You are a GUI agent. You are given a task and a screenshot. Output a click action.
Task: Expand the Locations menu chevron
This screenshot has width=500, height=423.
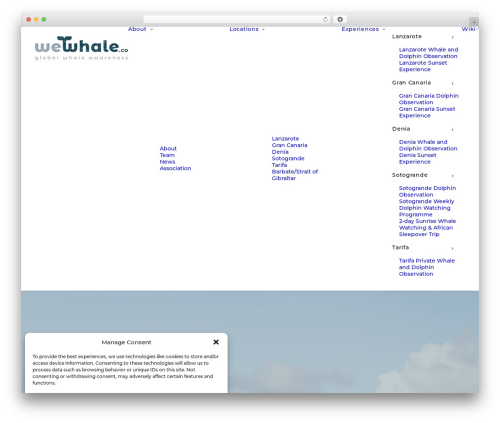point(263,29)
